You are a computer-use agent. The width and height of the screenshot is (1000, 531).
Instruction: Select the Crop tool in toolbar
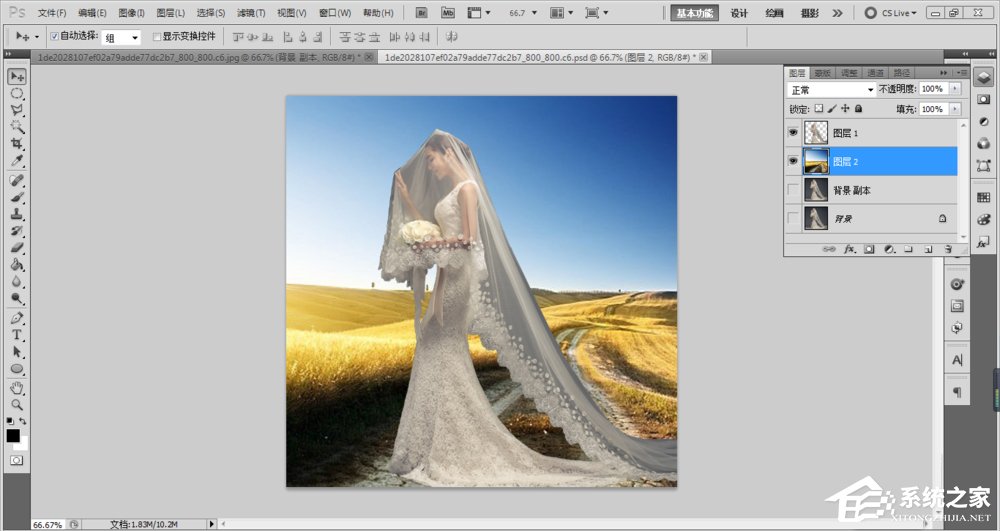(x=17, y=144)
